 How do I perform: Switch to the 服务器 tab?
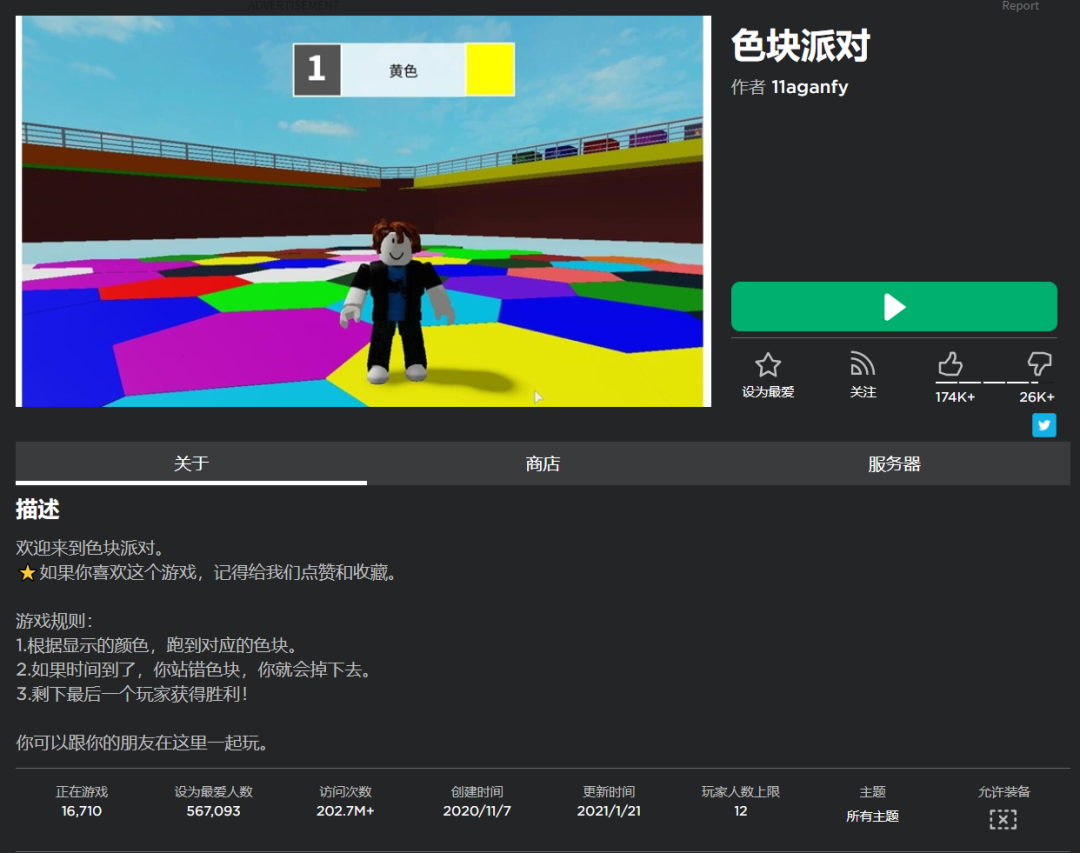point(892,463)
